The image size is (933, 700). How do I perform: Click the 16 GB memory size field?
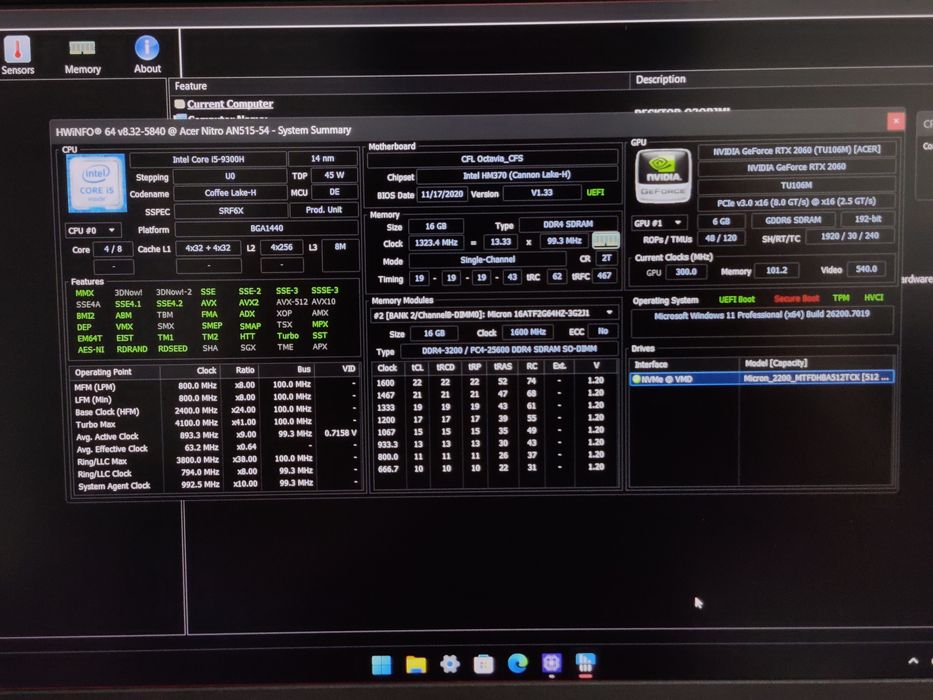(436, 226)
